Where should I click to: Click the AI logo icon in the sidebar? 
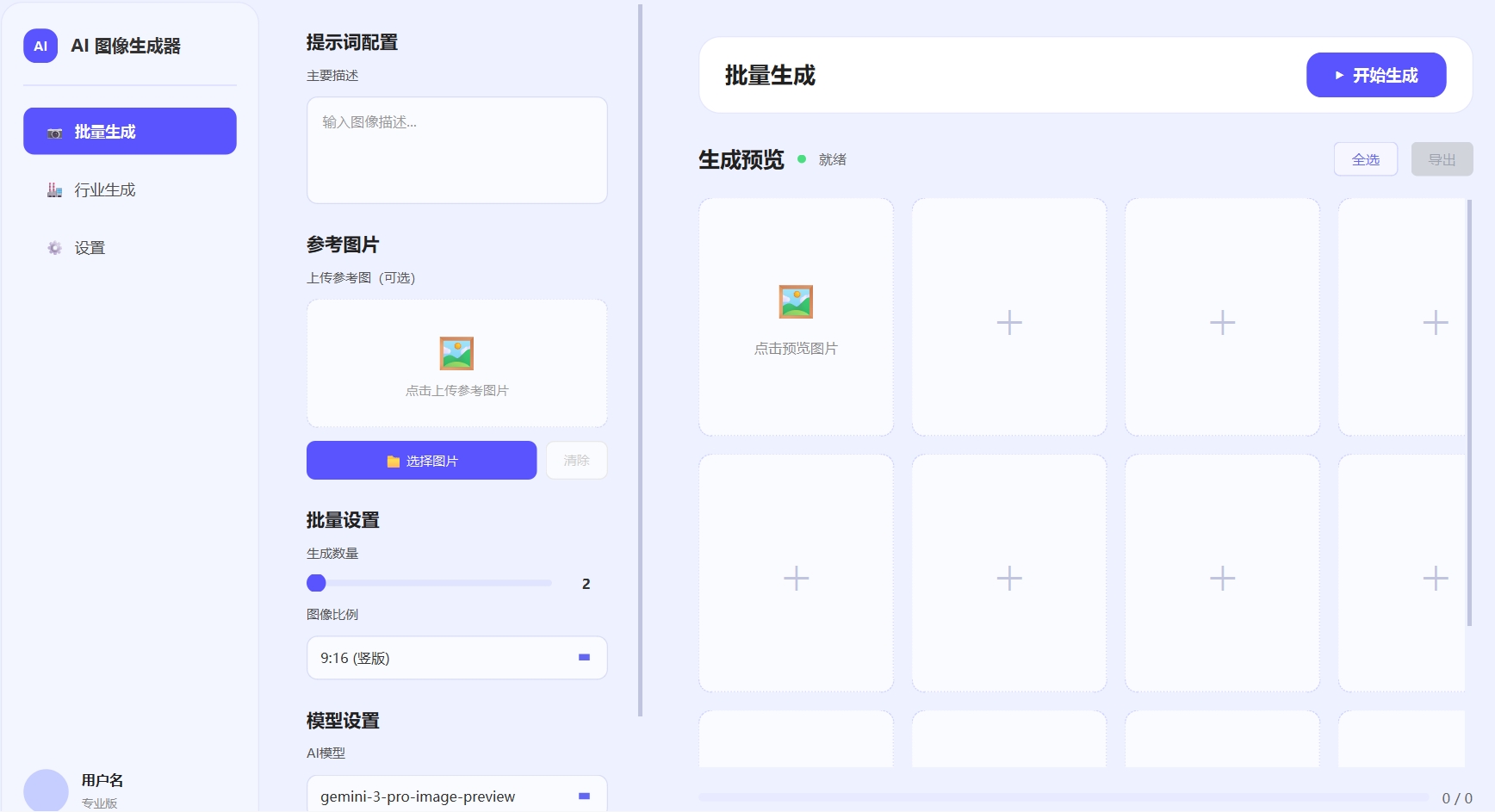(x=40, y=46)
